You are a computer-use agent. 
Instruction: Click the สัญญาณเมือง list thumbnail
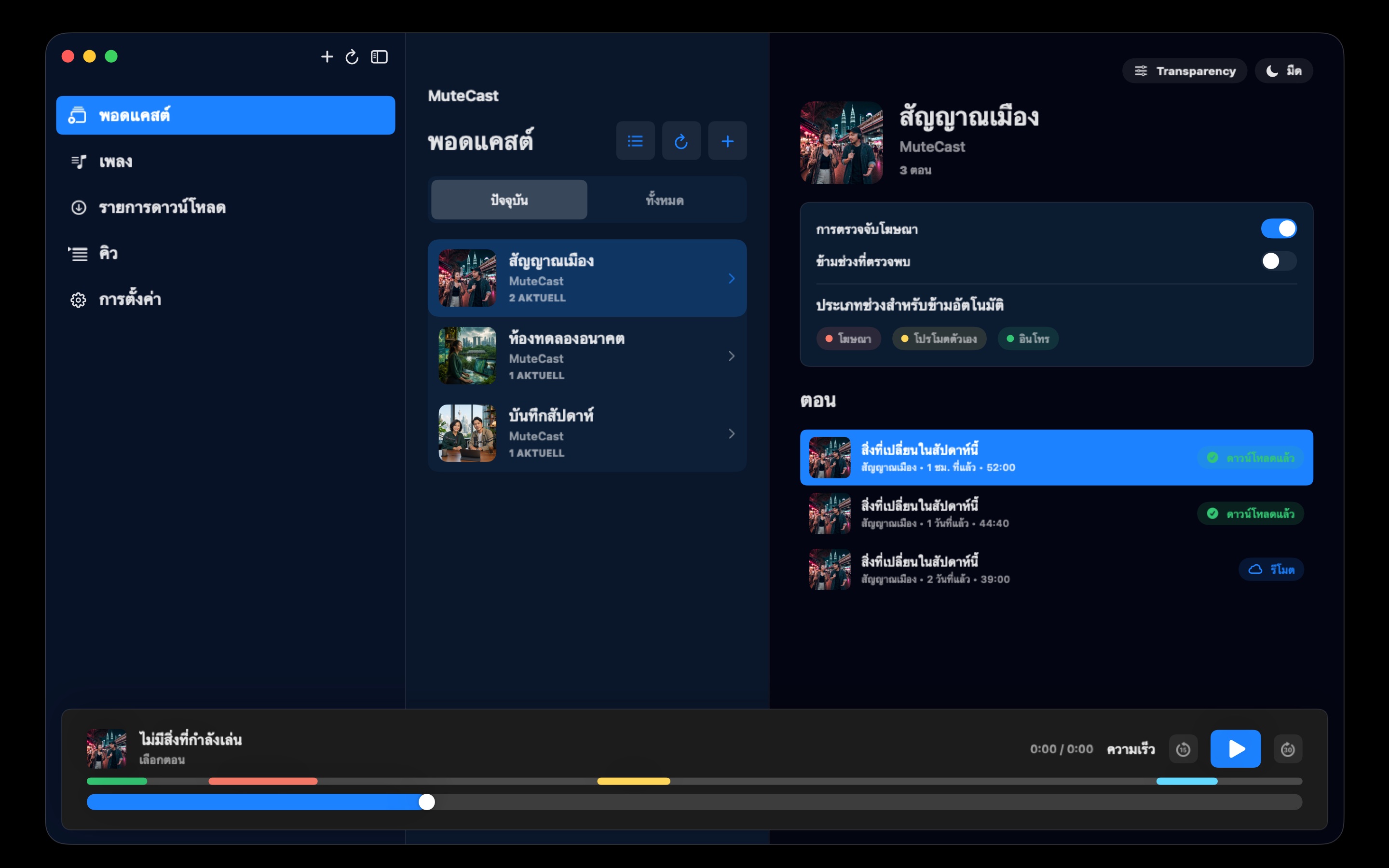pyautogui.click(x=467, y=278)
